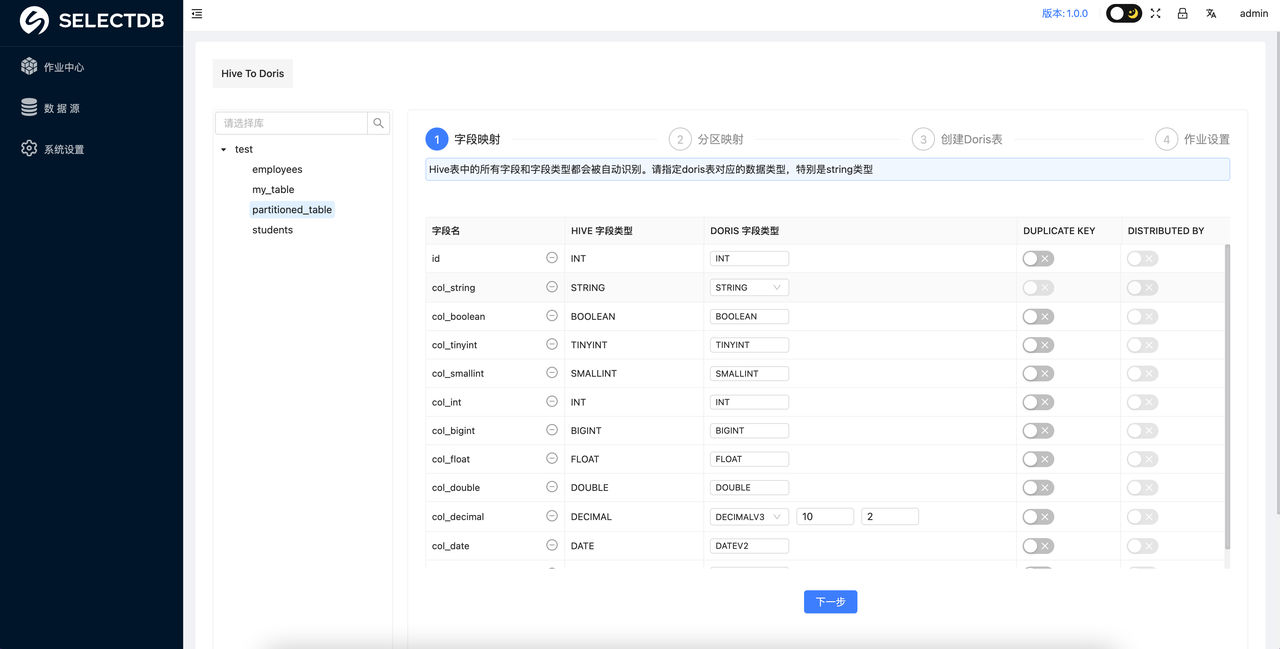Viewport: 1280px width, 649px height.
Task: Toggle dark mode theme switch
Action: 1124,13
